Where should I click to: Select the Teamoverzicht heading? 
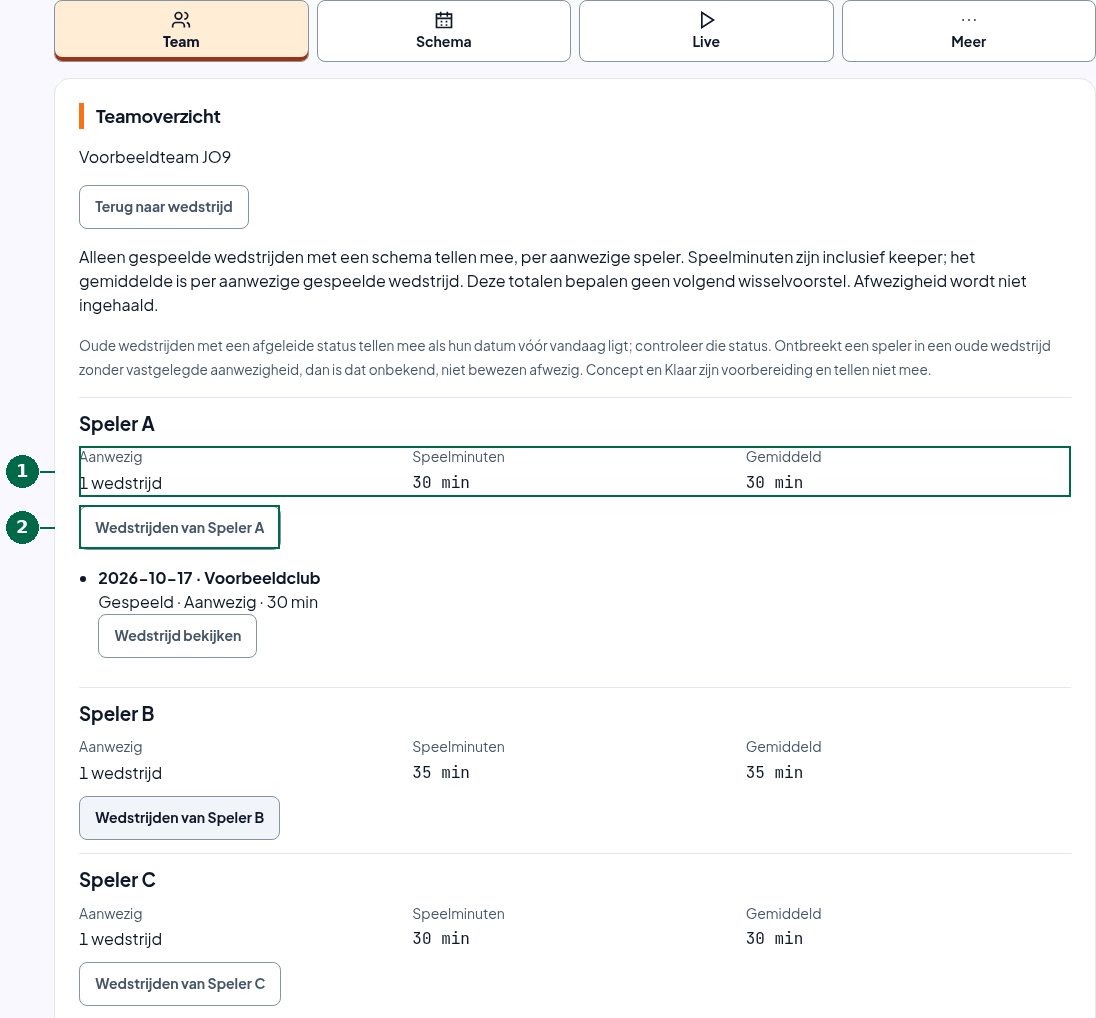click(158, 117)
